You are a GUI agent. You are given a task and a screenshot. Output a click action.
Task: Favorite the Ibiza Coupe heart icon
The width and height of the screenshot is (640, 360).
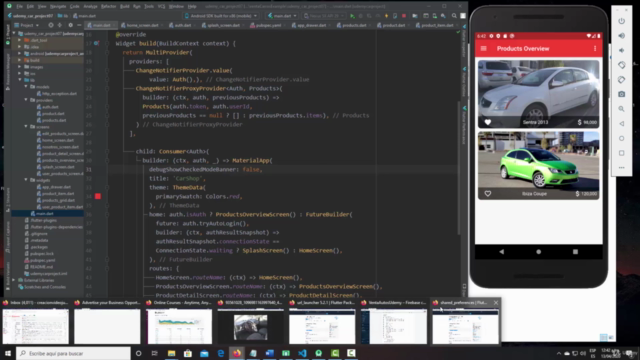click(487, 193)
